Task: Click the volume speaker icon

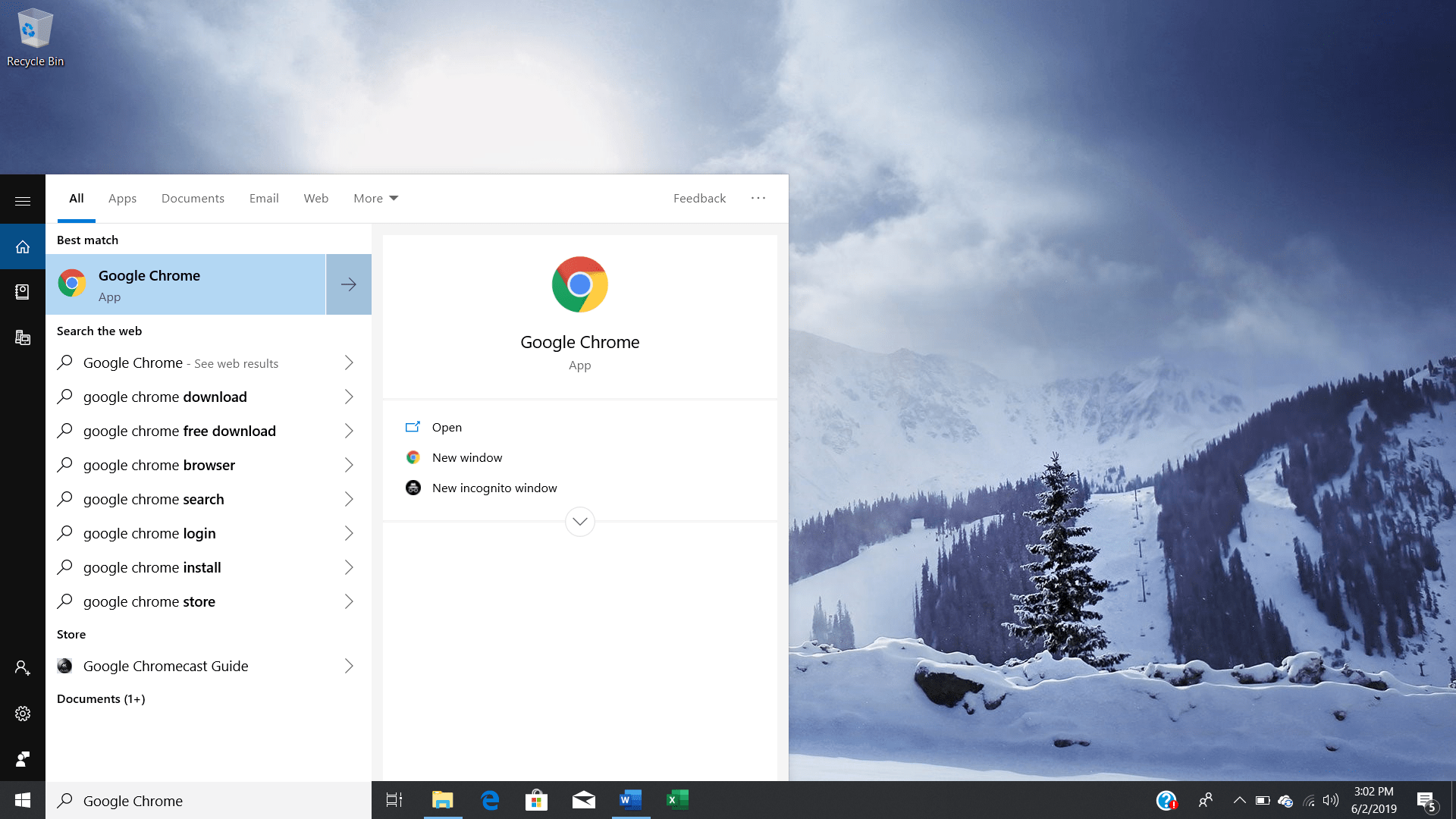Action: [1331, 800]
